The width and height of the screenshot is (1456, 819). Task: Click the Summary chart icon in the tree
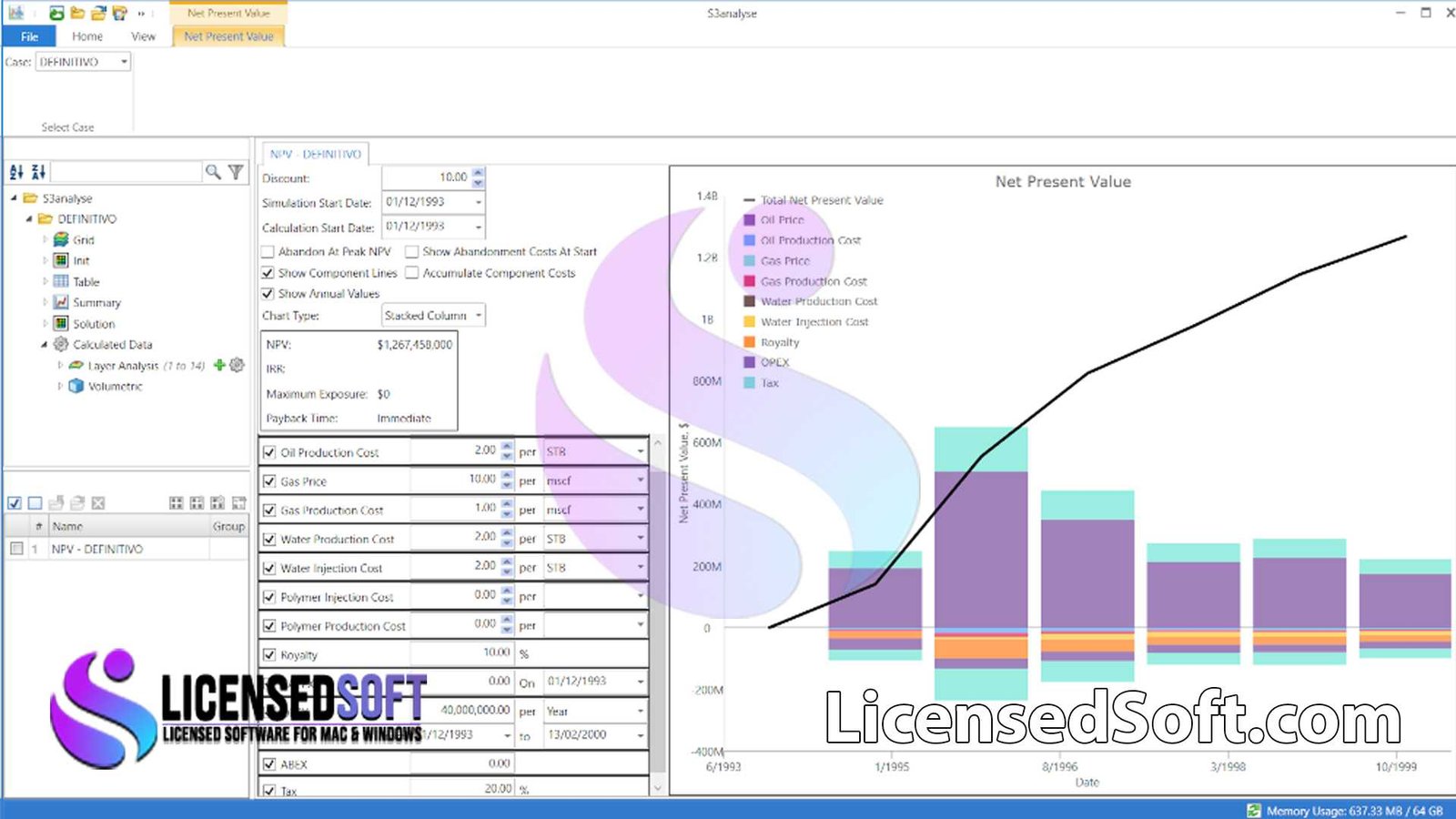coord(61,302)
